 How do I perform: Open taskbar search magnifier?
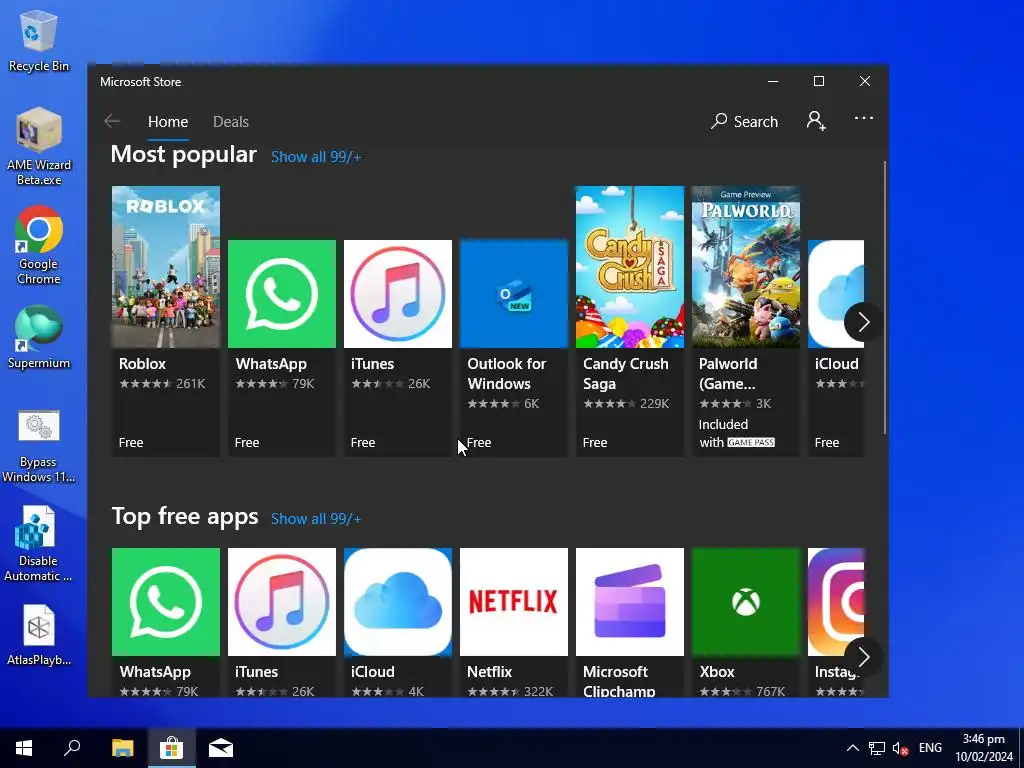[x=72, y=748]
